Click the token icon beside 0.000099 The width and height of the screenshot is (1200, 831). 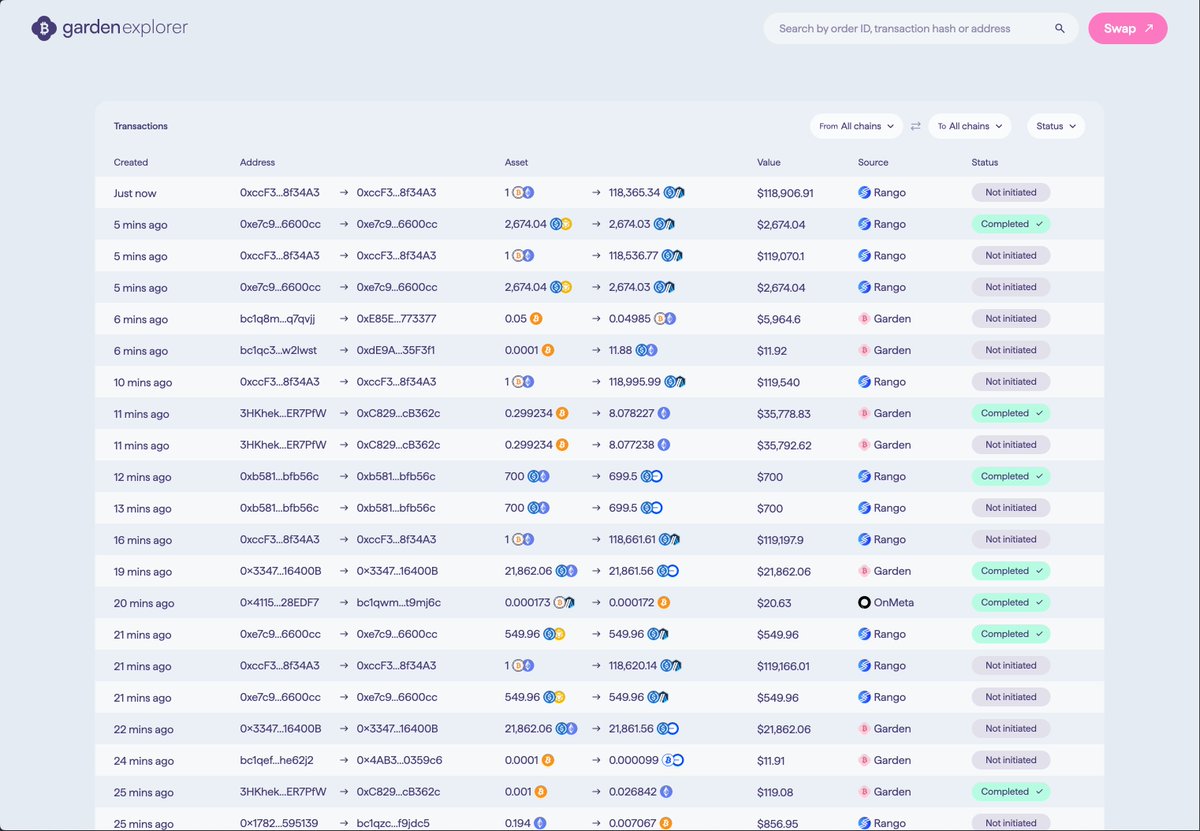673,760
